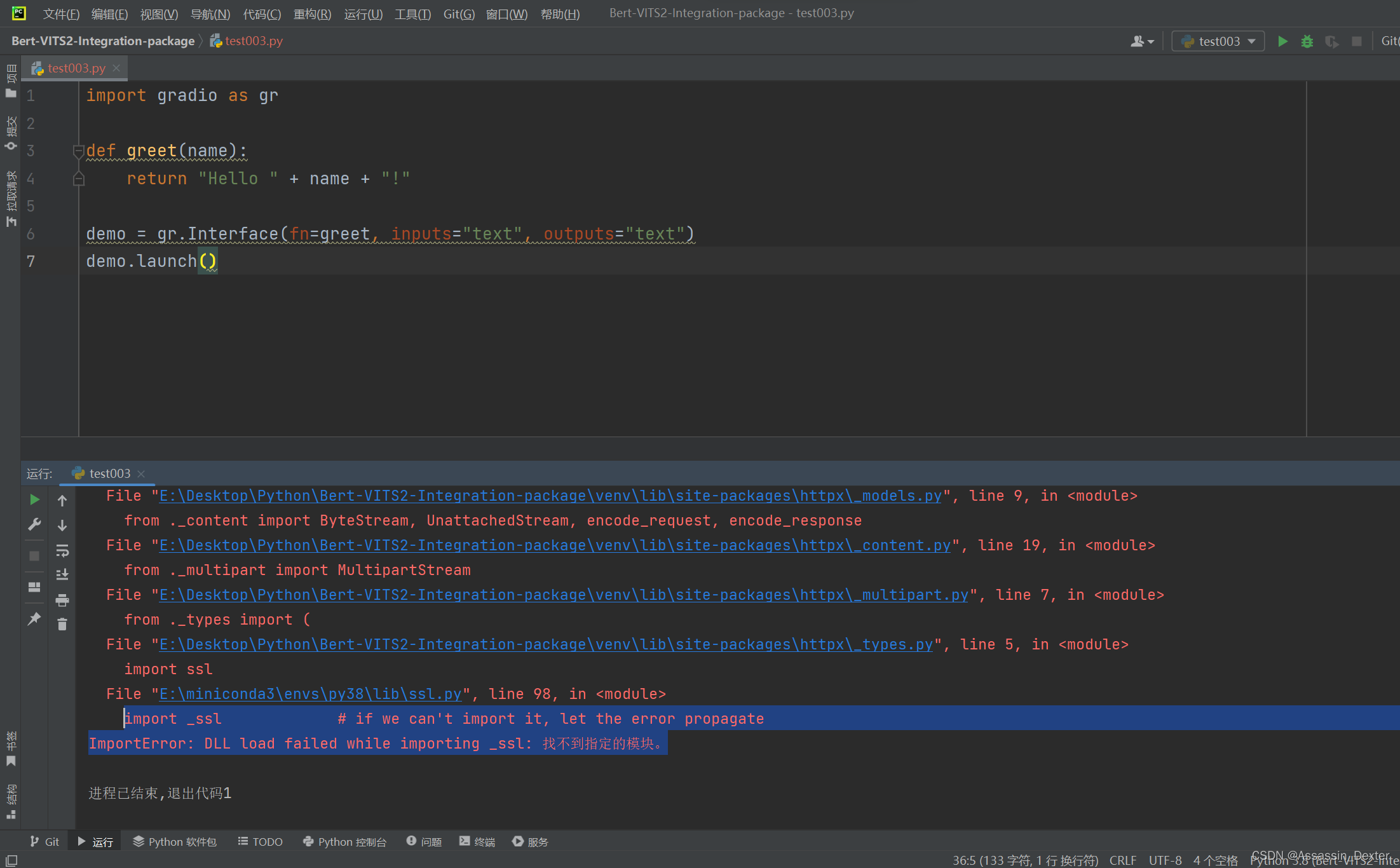Viewport: 1400px width, 868px height.
Task: Open the 重构(R) menu
Action: click(312, 14)
